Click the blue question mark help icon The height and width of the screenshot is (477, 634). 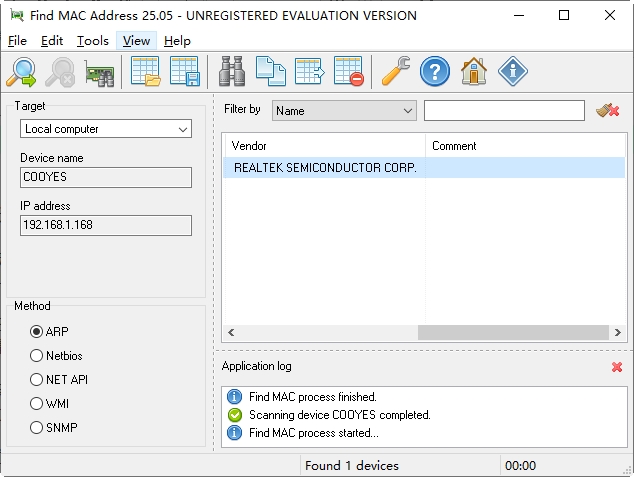tap(435, 72)
